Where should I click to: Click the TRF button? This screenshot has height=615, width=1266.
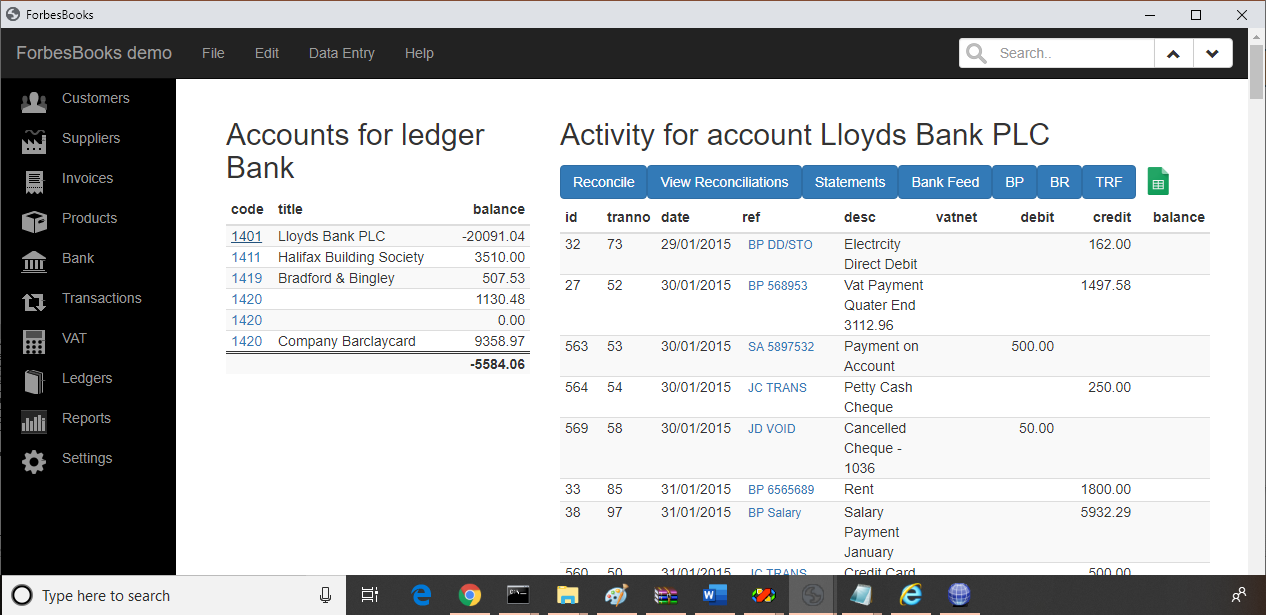click(1109, 182)
